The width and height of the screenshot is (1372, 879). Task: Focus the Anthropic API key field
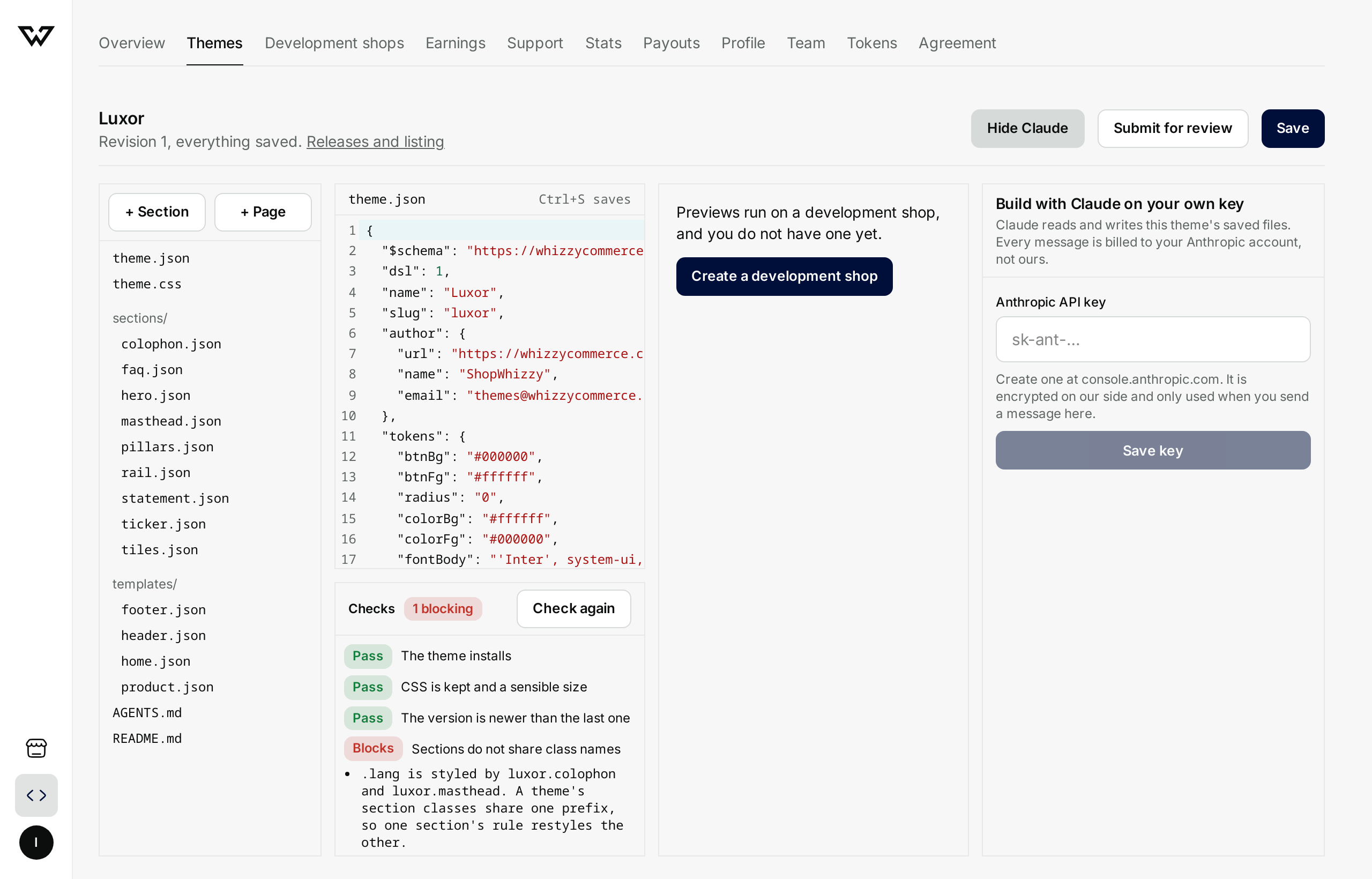1153,340
